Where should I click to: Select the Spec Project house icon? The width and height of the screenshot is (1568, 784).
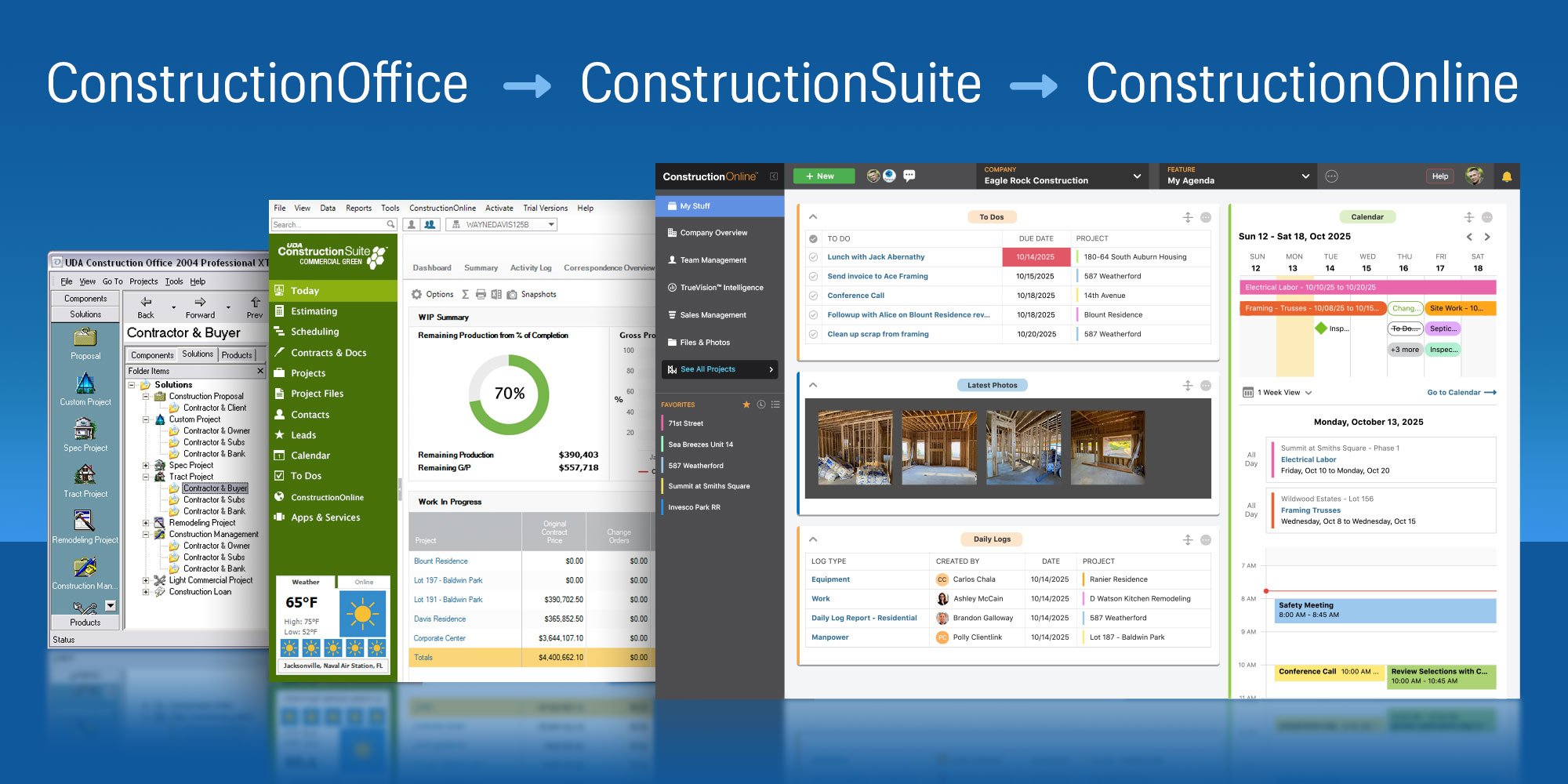pyautogui.click(x=85, y=429)
